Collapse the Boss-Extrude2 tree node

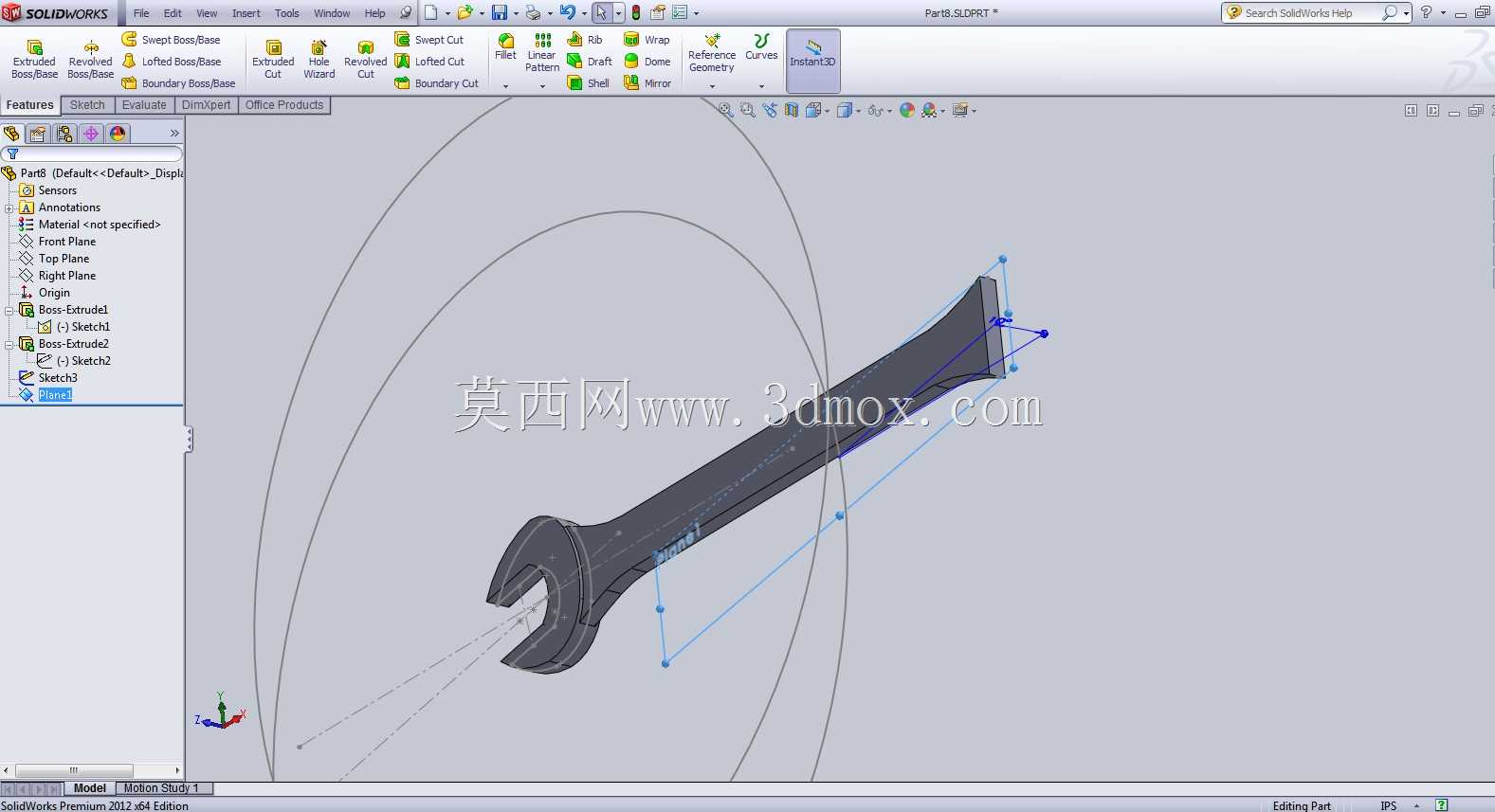[9, 344]
